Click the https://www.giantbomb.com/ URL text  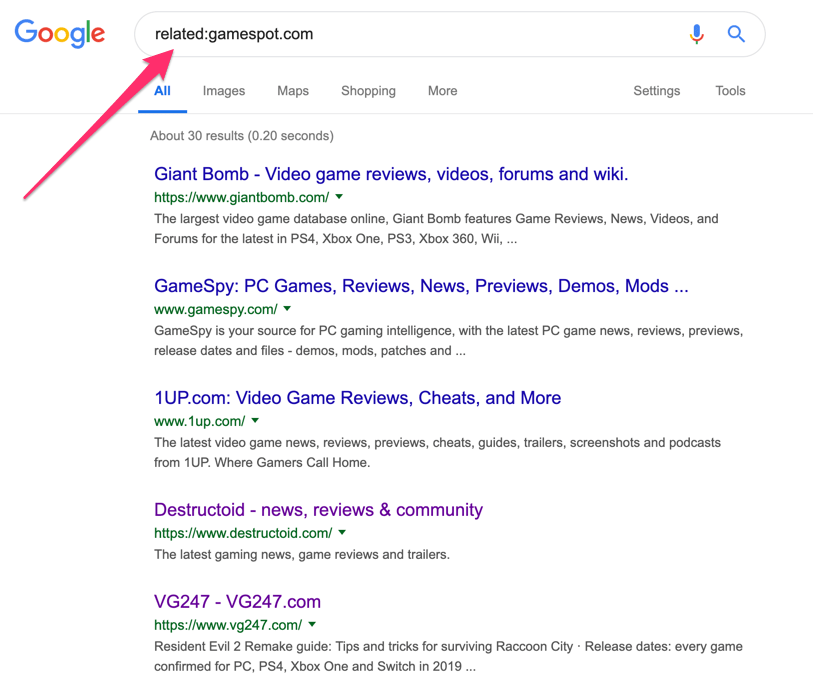(242, 198)
